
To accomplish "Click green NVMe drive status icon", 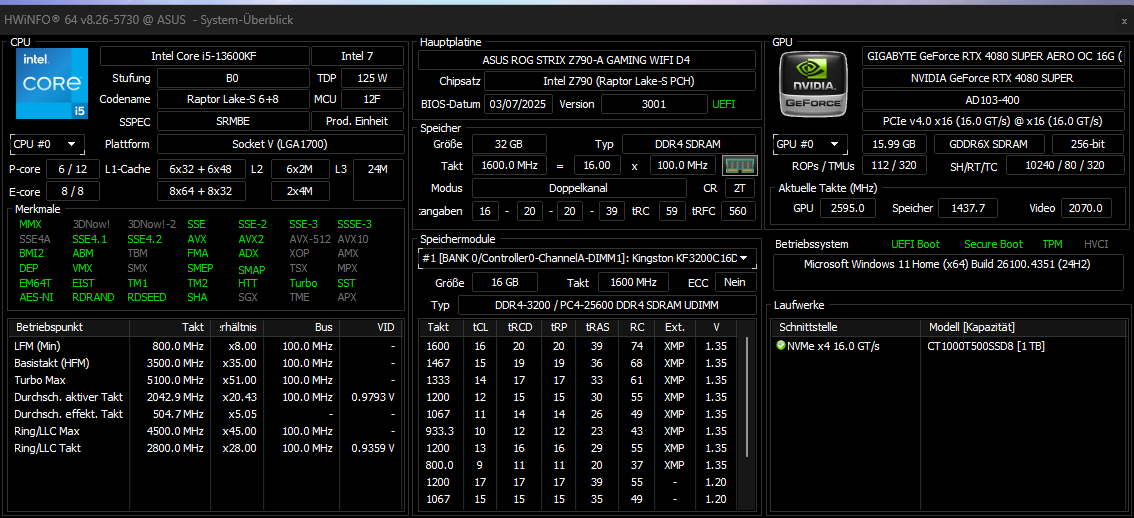I will click(780, 345).
